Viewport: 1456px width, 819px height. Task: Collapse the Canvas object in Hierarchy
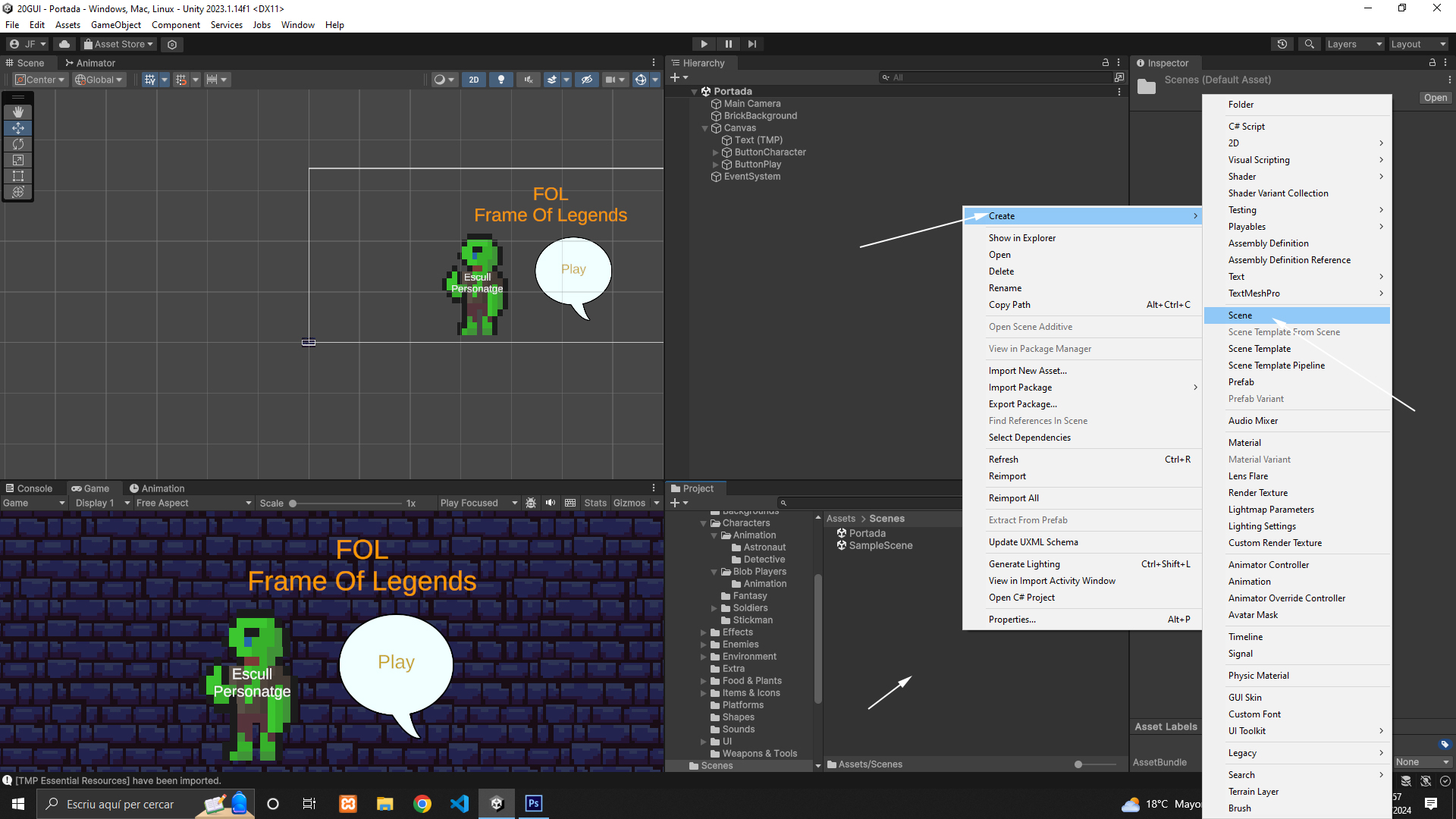tap(704, 128)
